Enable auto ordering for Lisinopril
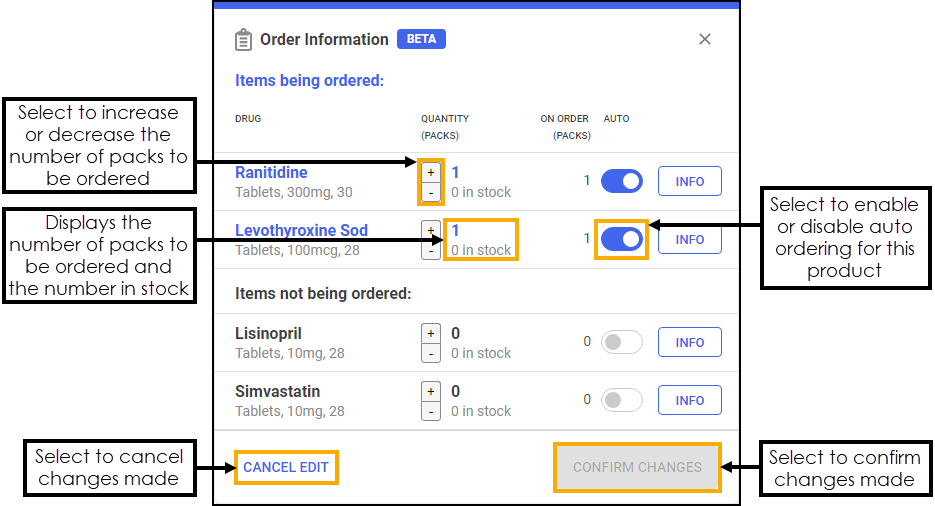Viewport: 935px width, 506px height. (x=621, y=342)
